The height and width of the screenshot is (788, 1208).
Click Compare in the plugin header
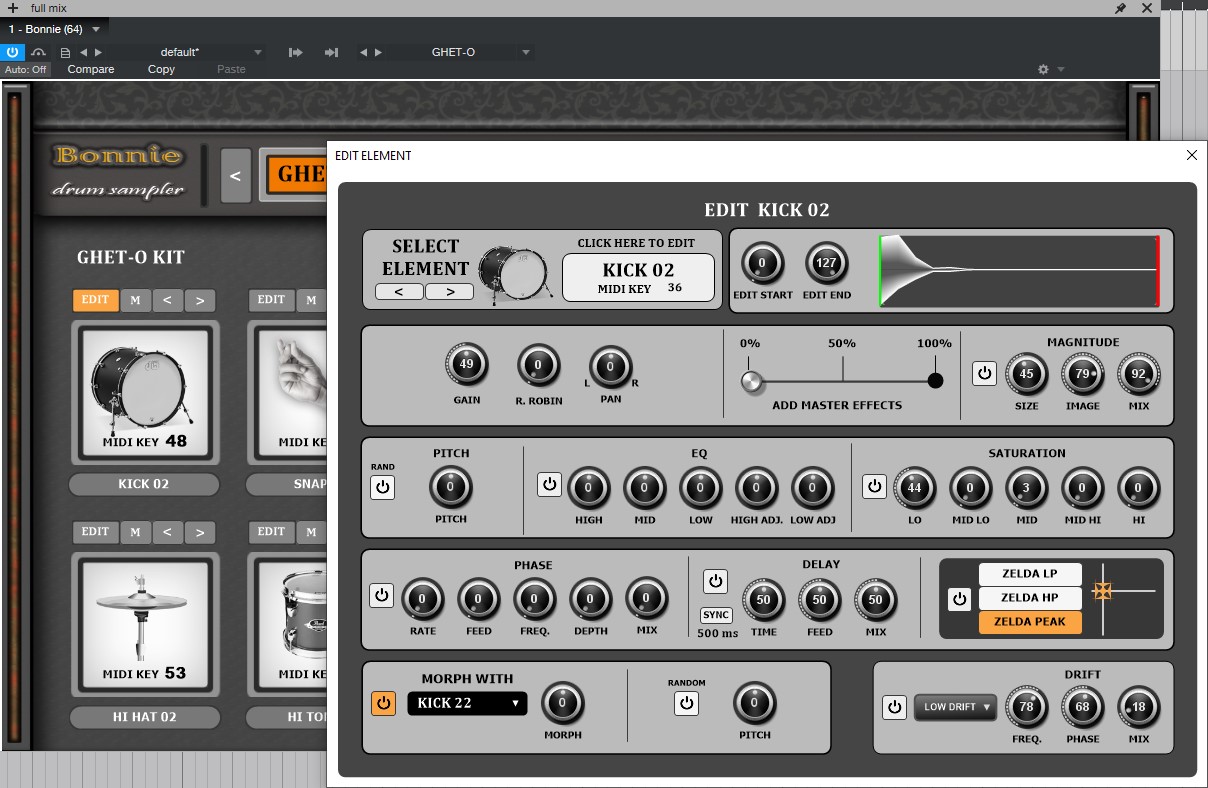(91, 70)
